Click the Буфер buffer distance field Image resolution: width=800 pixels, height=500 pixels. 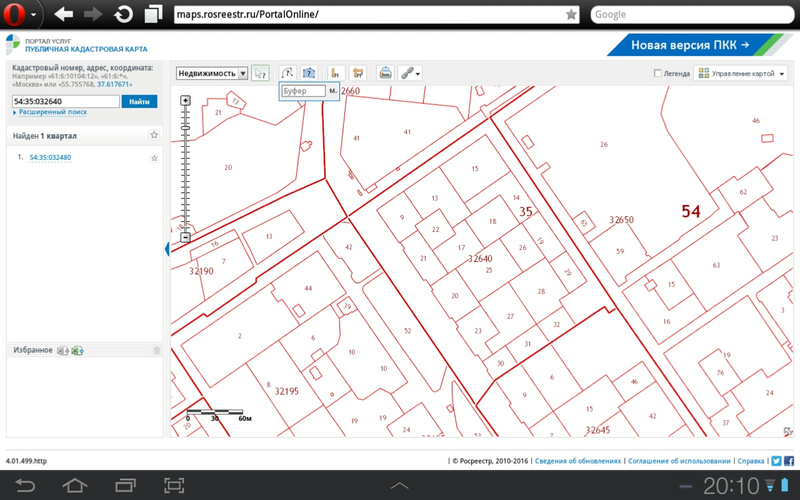click(303, 91)
